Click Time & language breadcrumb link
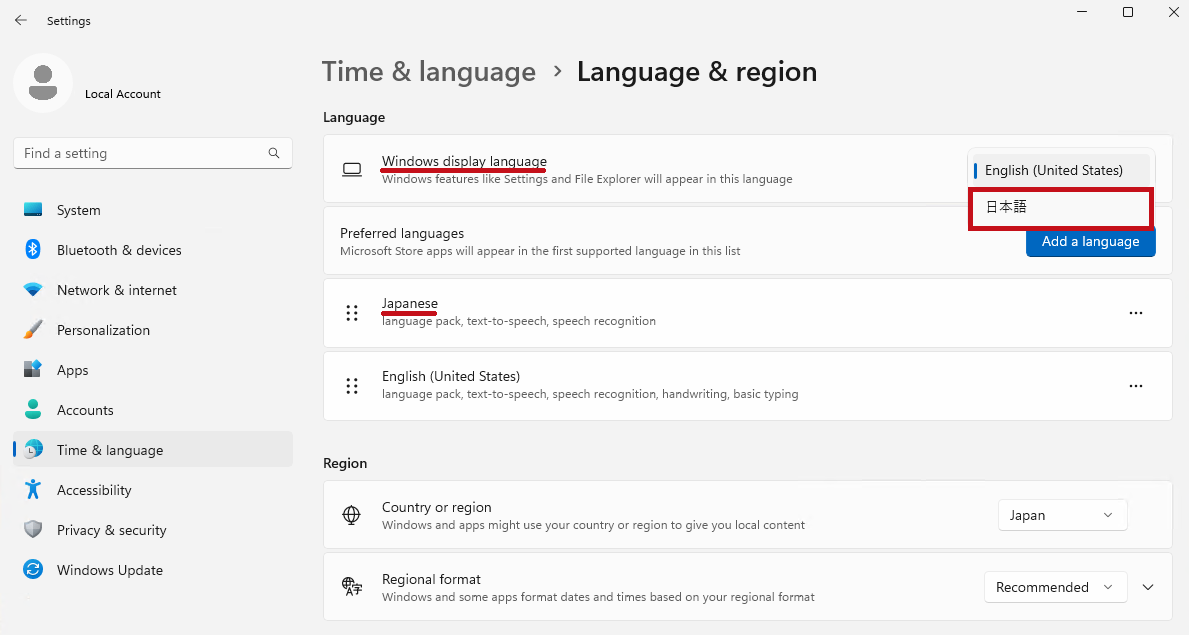Screen dimensions: 1189x635 428,72
